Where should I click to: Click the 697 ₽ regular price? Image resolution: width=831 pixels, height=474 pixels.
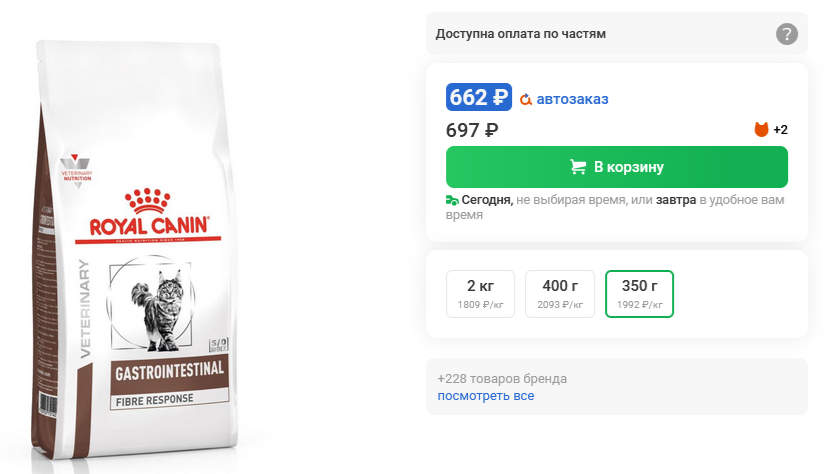point(472,130)
